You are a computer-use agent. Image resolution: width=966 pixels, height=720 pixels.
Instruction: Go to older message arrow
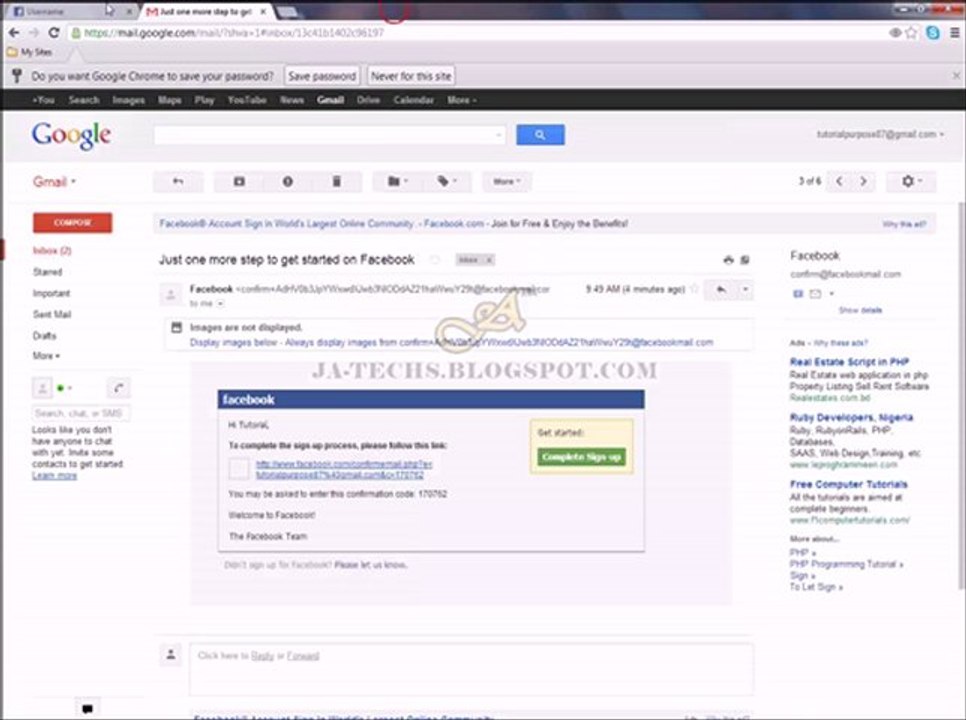pos(863,181)
